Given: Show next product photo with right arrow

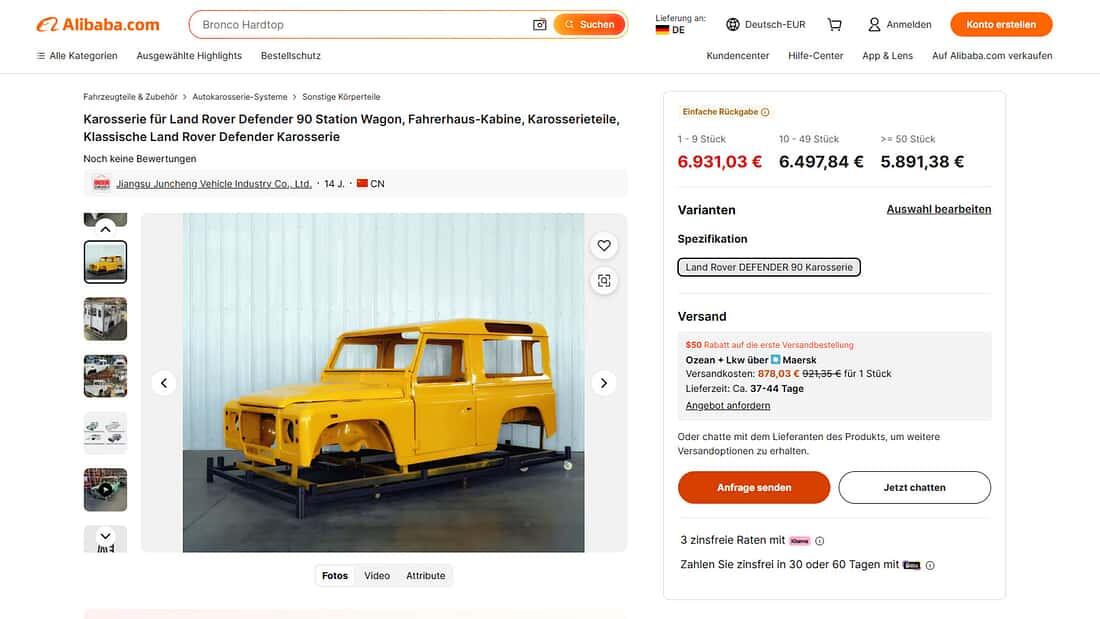Looking at the screenshot, I should [x=604, y=383].
